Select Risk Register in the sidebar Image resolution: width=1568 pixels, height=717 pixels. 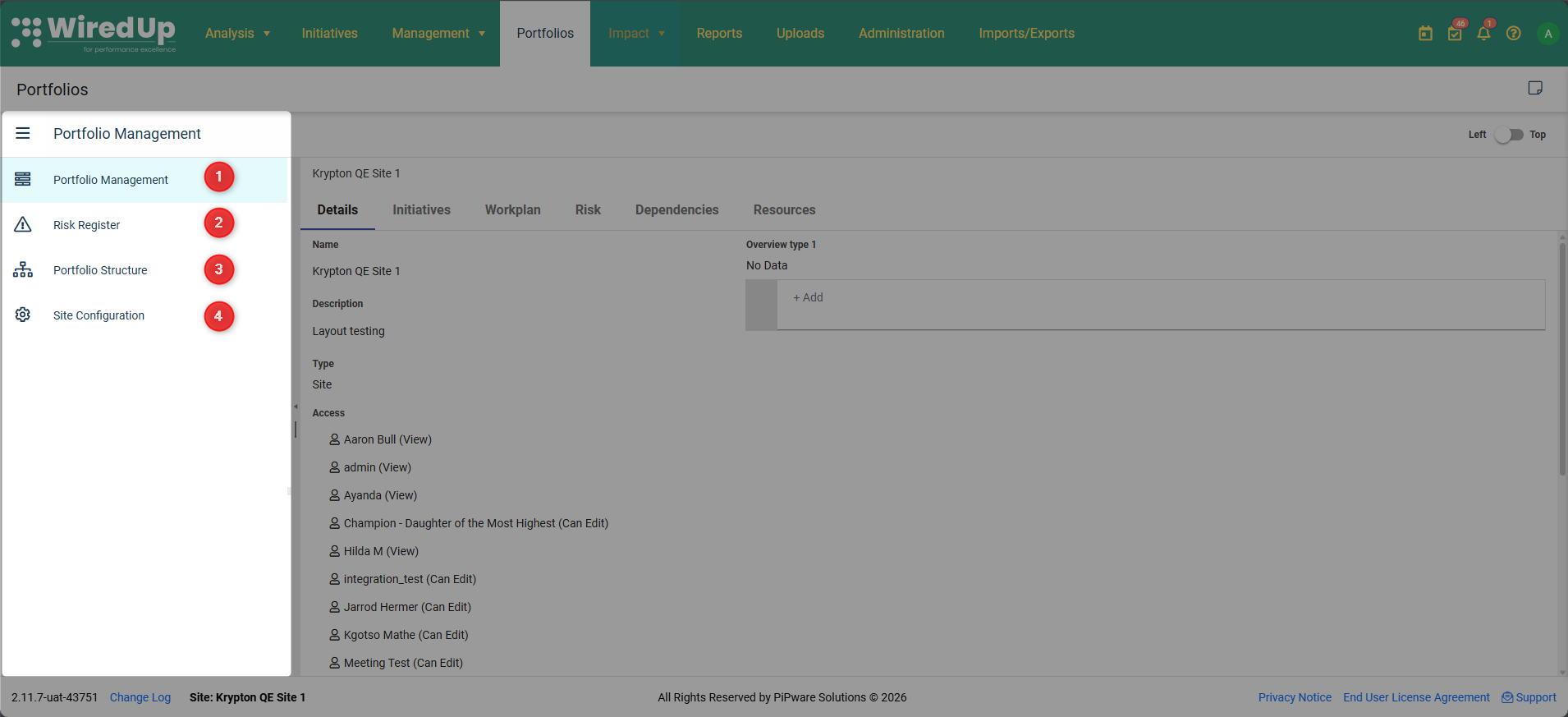144,225
